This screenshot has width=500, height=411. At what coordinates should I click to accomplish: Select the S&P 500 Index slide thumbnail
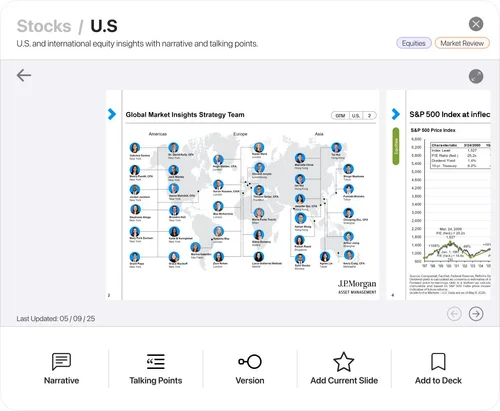[x=438, y=195]
